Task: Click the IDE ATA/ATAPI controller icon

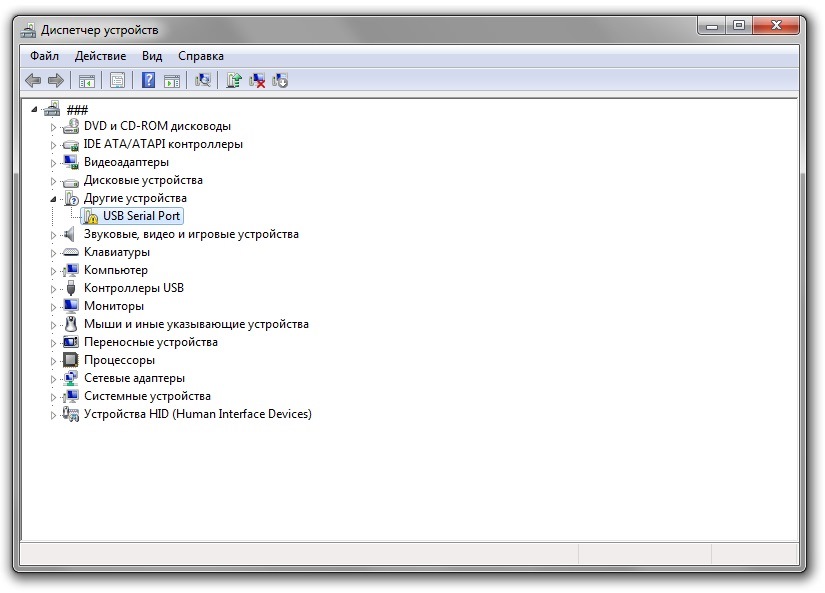Action: (x=71, y=144)
